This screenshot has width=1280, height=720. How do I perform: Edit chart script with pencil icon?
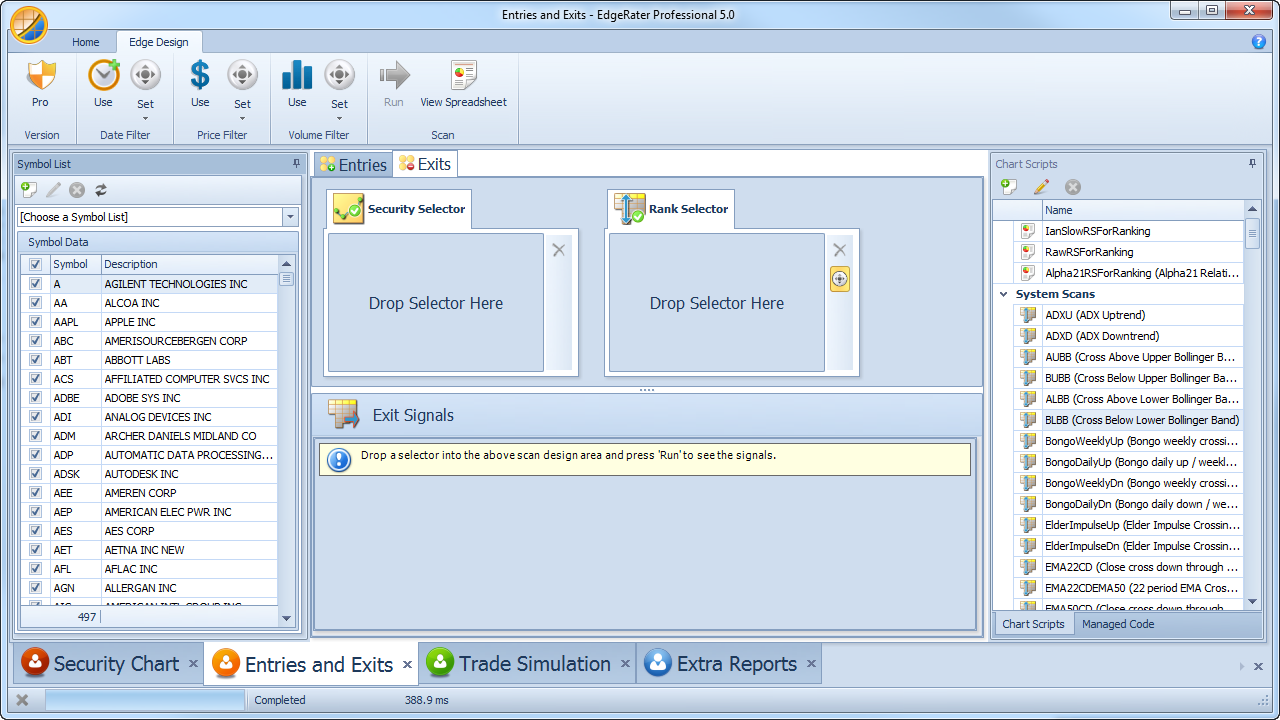1041,187
